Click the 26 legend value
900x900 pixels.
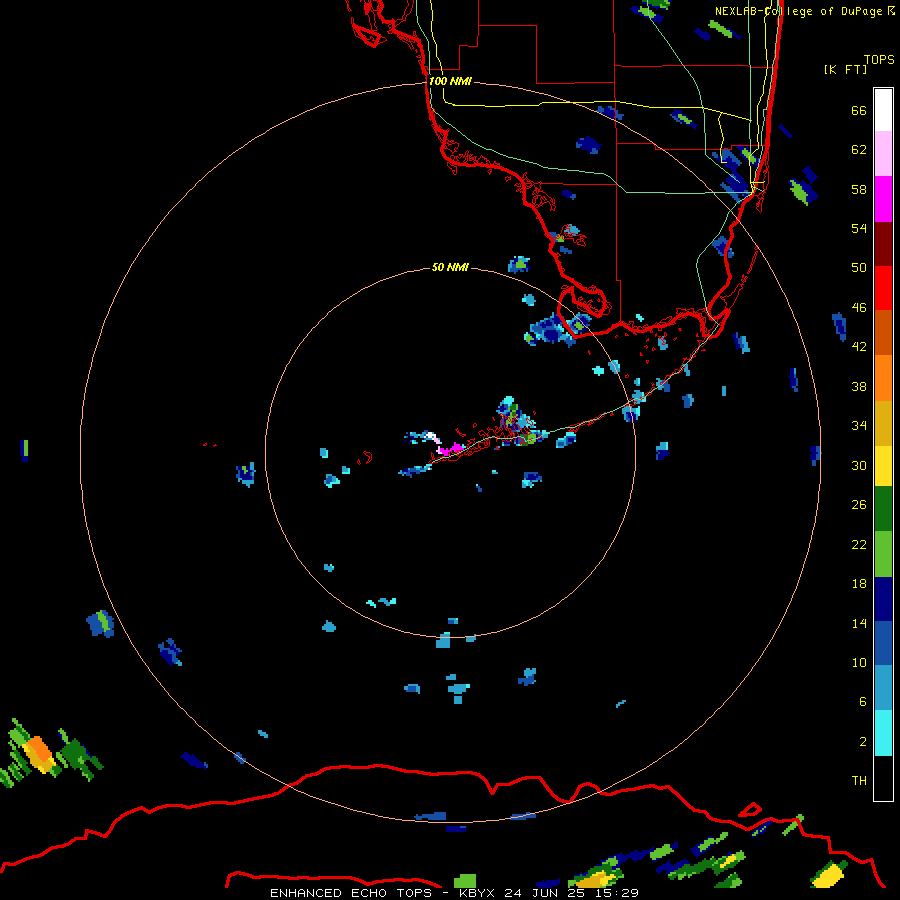click(859, 505)
